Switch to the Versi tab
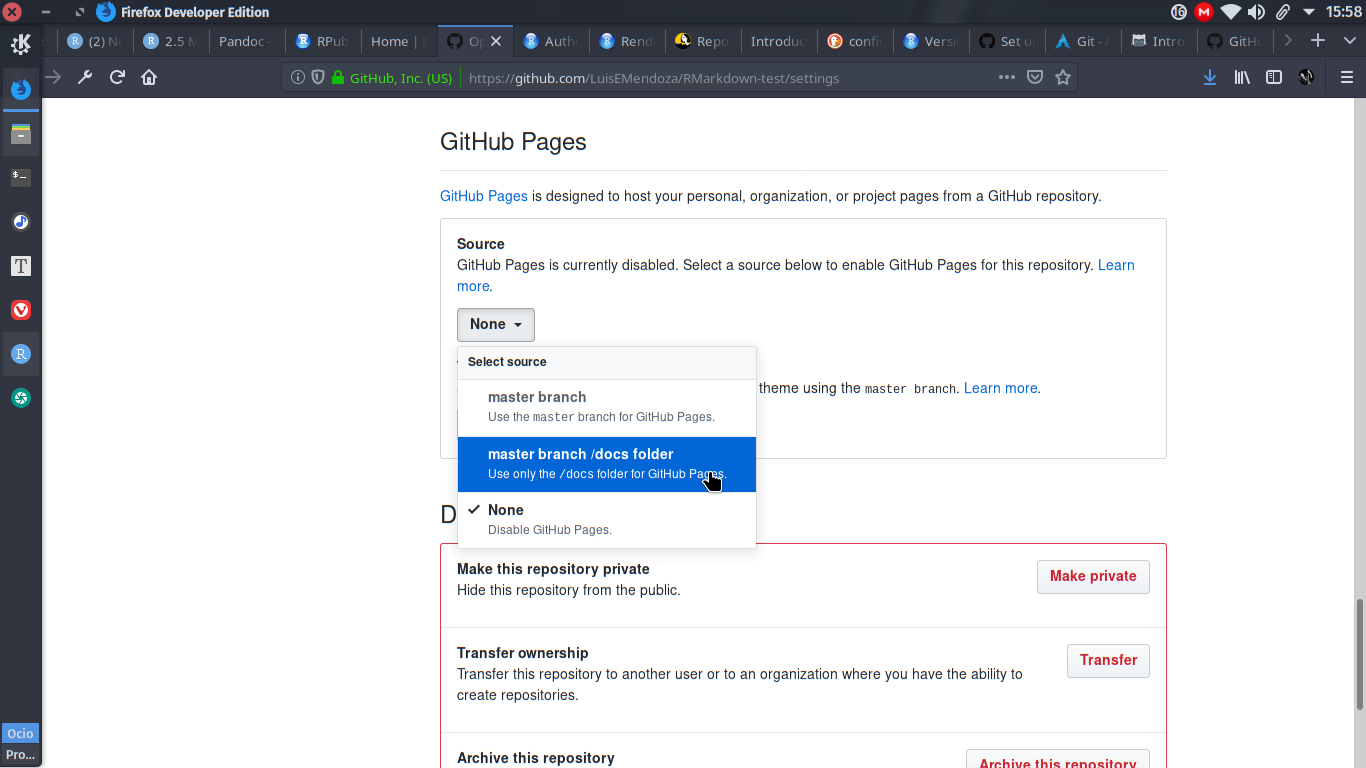The image size is (1366, 768). (931, 41)
